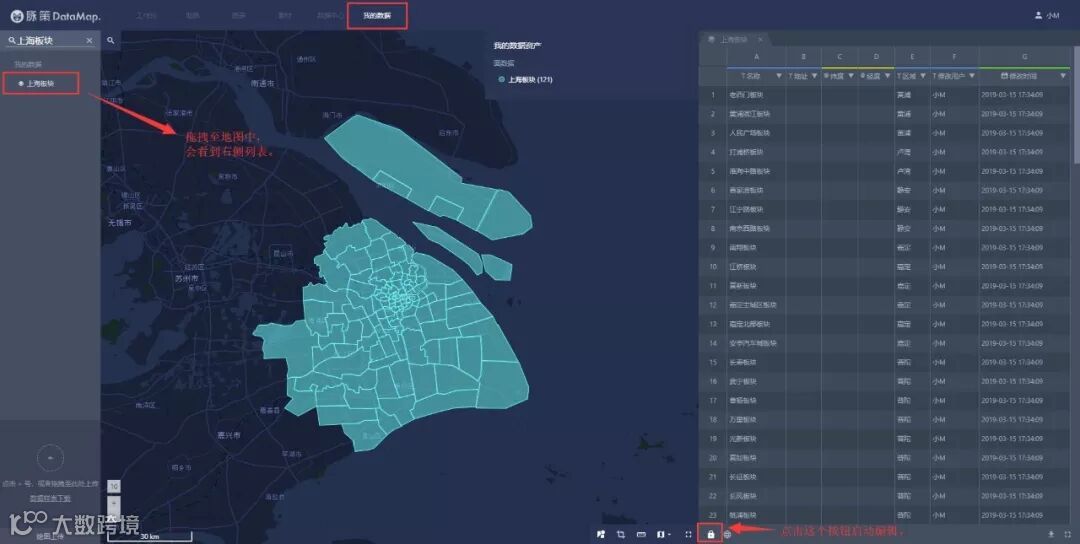
Task: Open the 区域 column filter dropdown
Action: 924,76
